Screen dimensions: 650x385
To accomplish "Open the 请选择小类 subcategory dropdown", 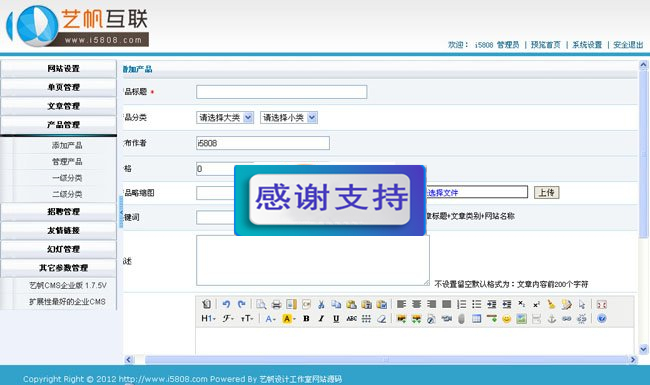I will pos(289,118).
